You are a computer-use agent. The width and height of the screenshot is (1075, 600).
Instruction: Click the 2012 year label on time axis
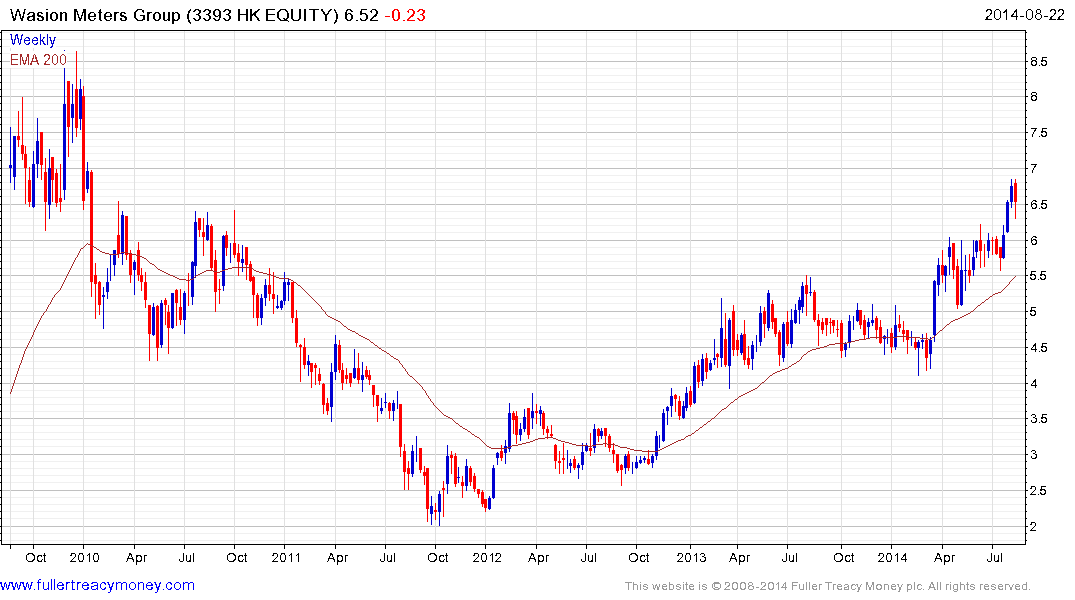(487, 557)
